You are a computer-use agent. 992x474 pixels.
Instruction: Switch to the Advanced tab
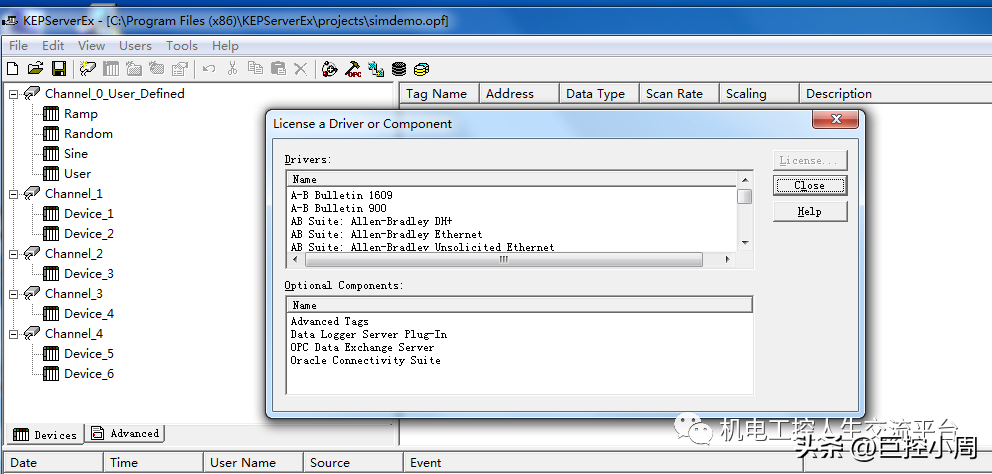pos(126,434)
